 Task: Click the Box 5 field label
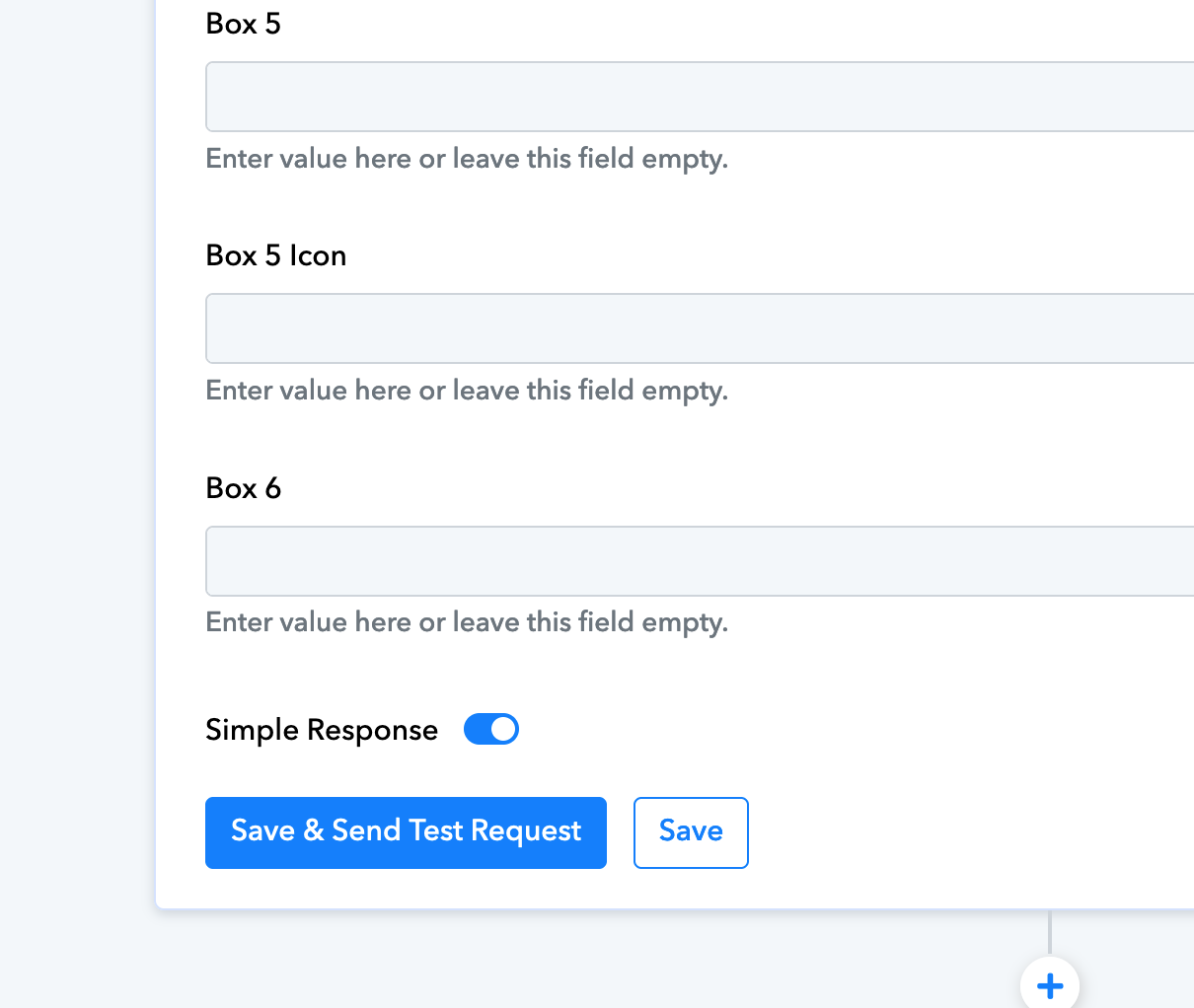coord(244,24)
